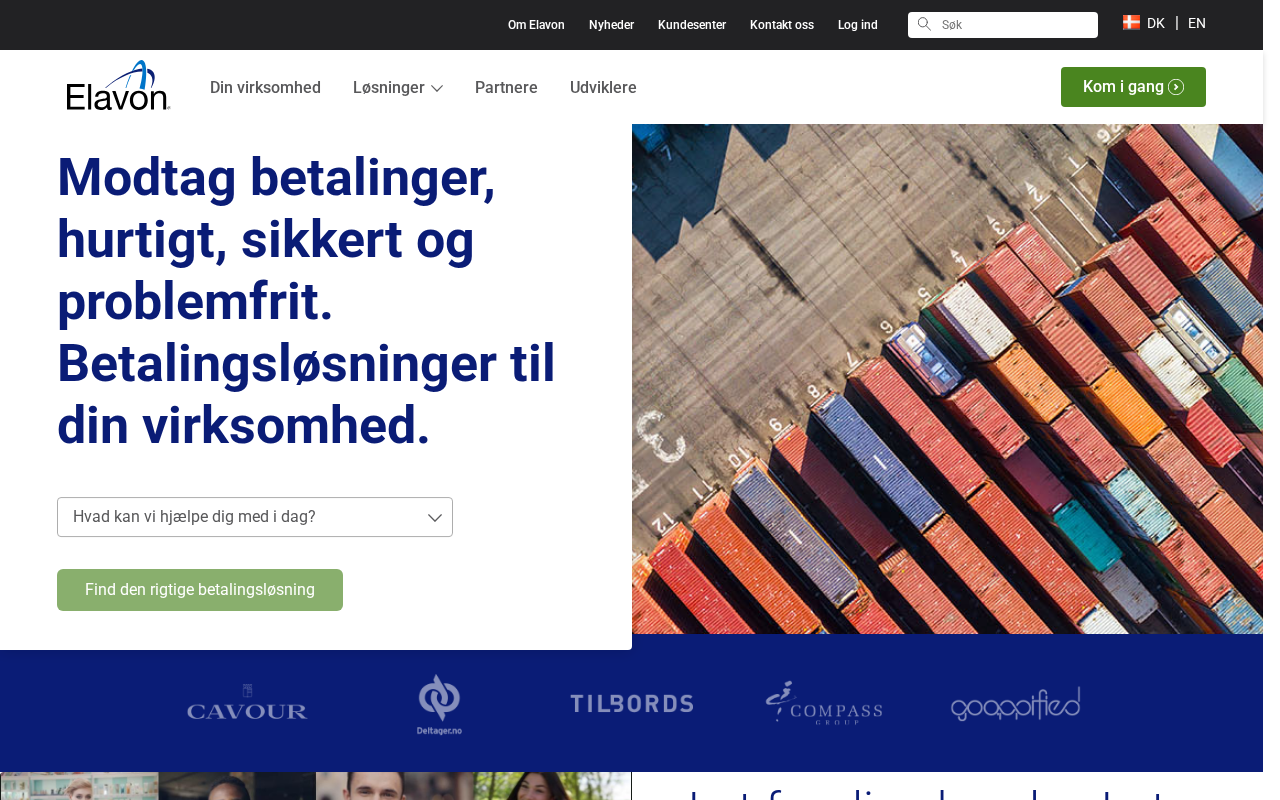Click the Elavon logo
1280x800 pixels.
coord(118,86)
